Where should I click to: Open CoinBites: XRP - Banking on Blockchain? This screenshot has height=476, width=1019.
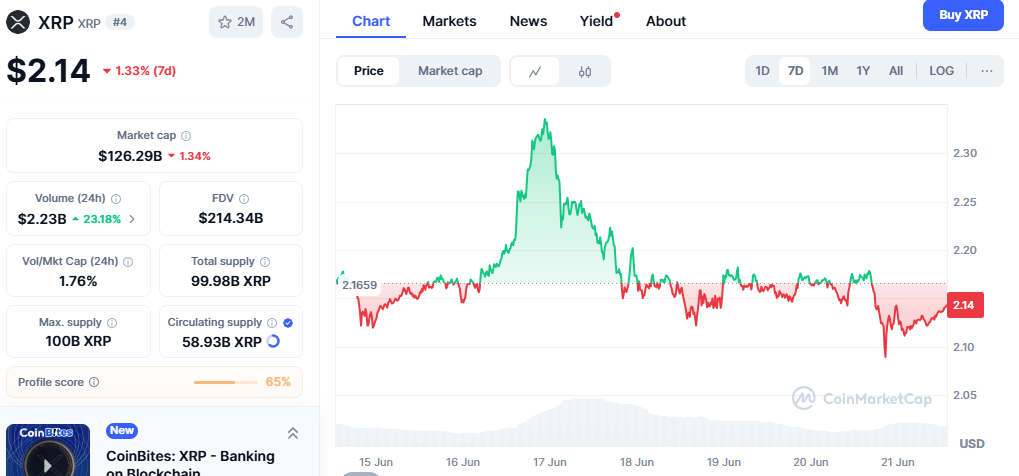click(190, 464)
